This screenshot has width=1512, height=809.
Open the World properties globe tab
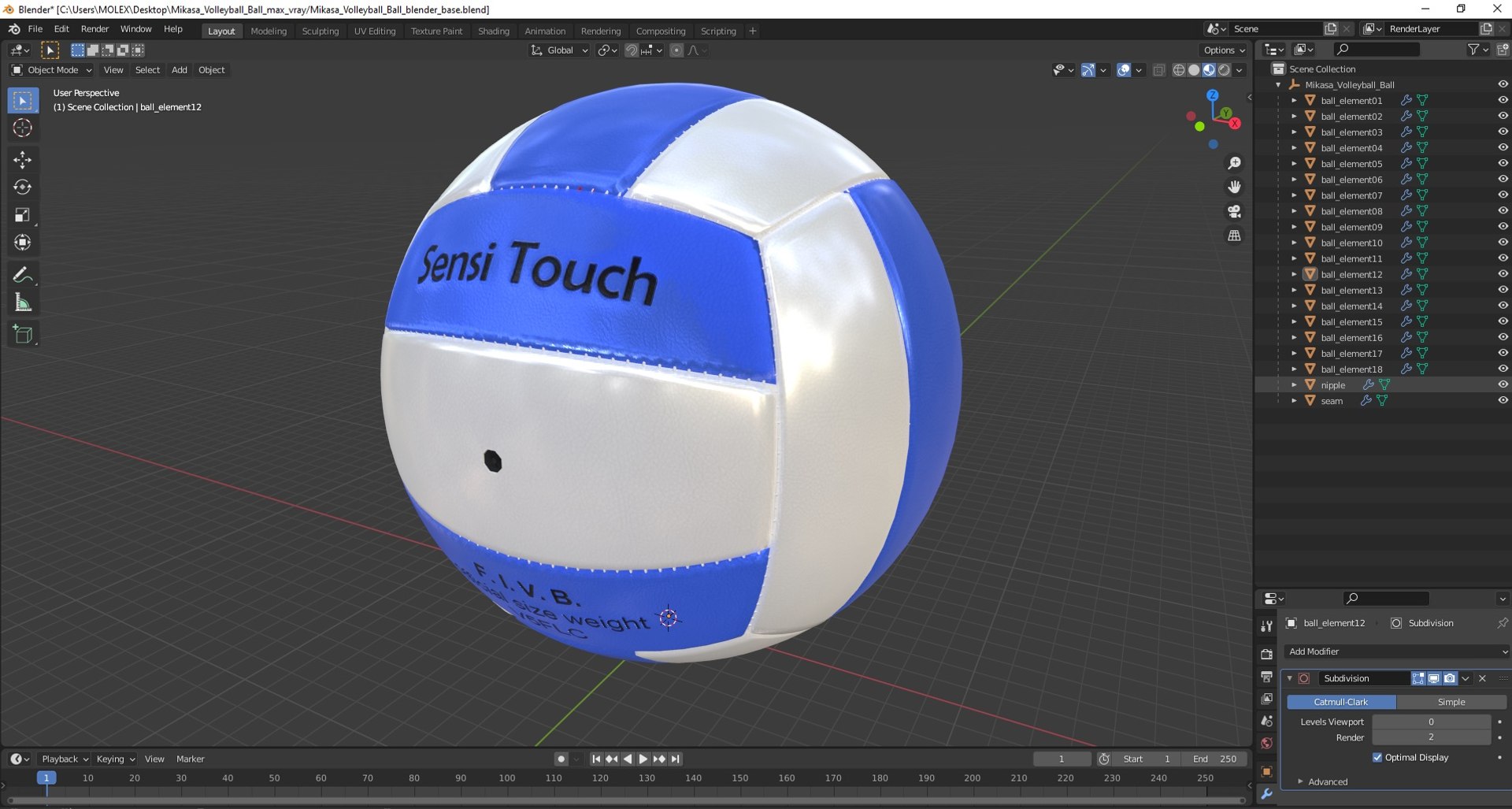(x=1266, y=743)
